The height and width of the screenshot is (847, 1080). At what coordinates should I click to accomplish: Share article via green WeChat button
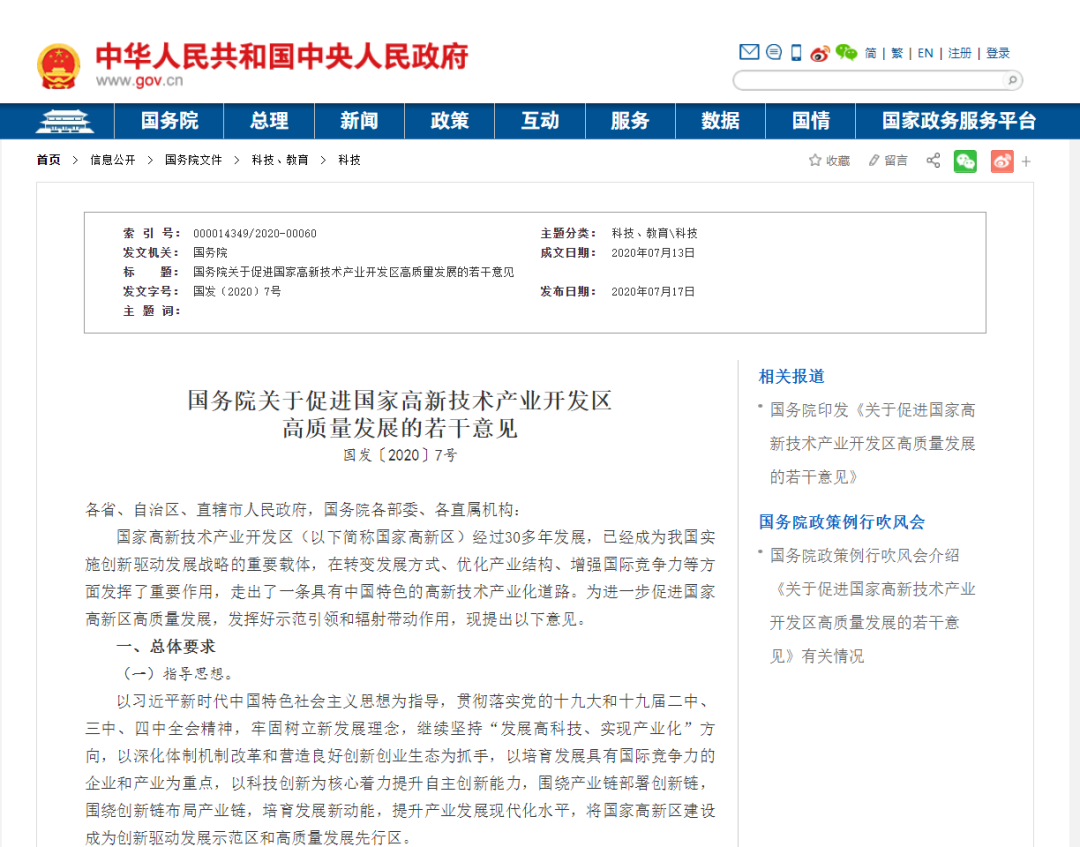coord(965,161)
